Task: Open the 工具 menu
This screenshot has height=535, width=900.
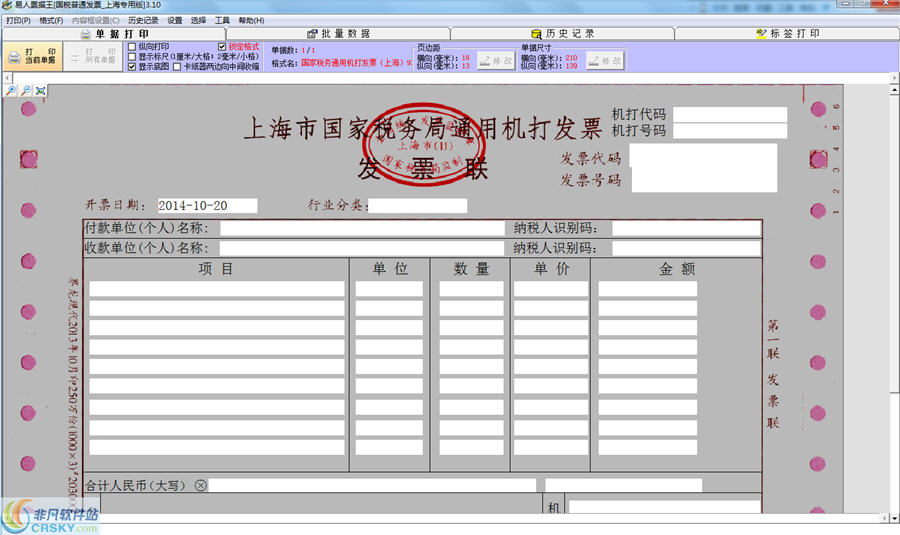Action: (x=222, y=20)
